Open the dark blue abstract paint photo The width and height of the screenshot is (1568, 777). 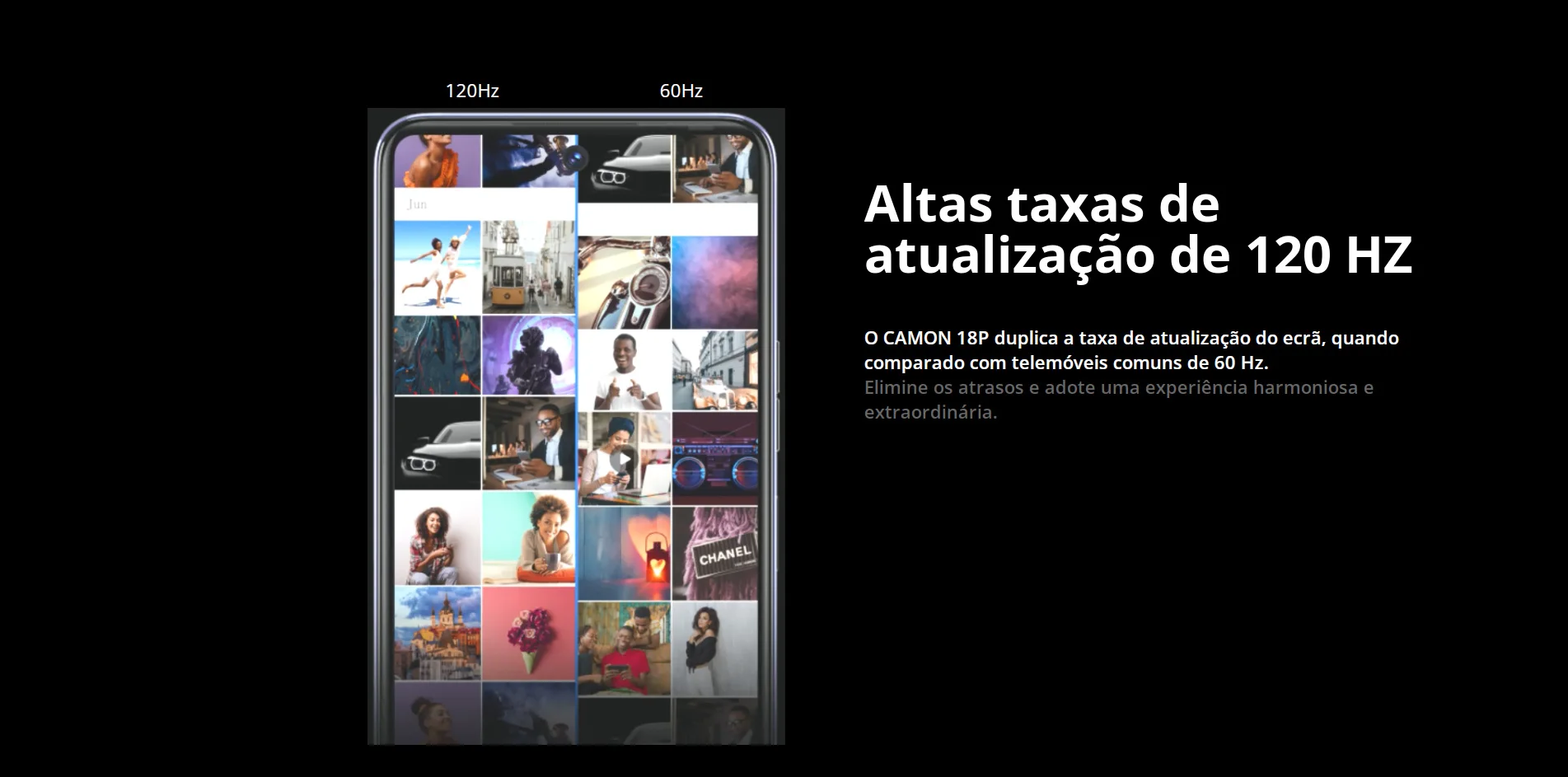[x=438, y=355]
